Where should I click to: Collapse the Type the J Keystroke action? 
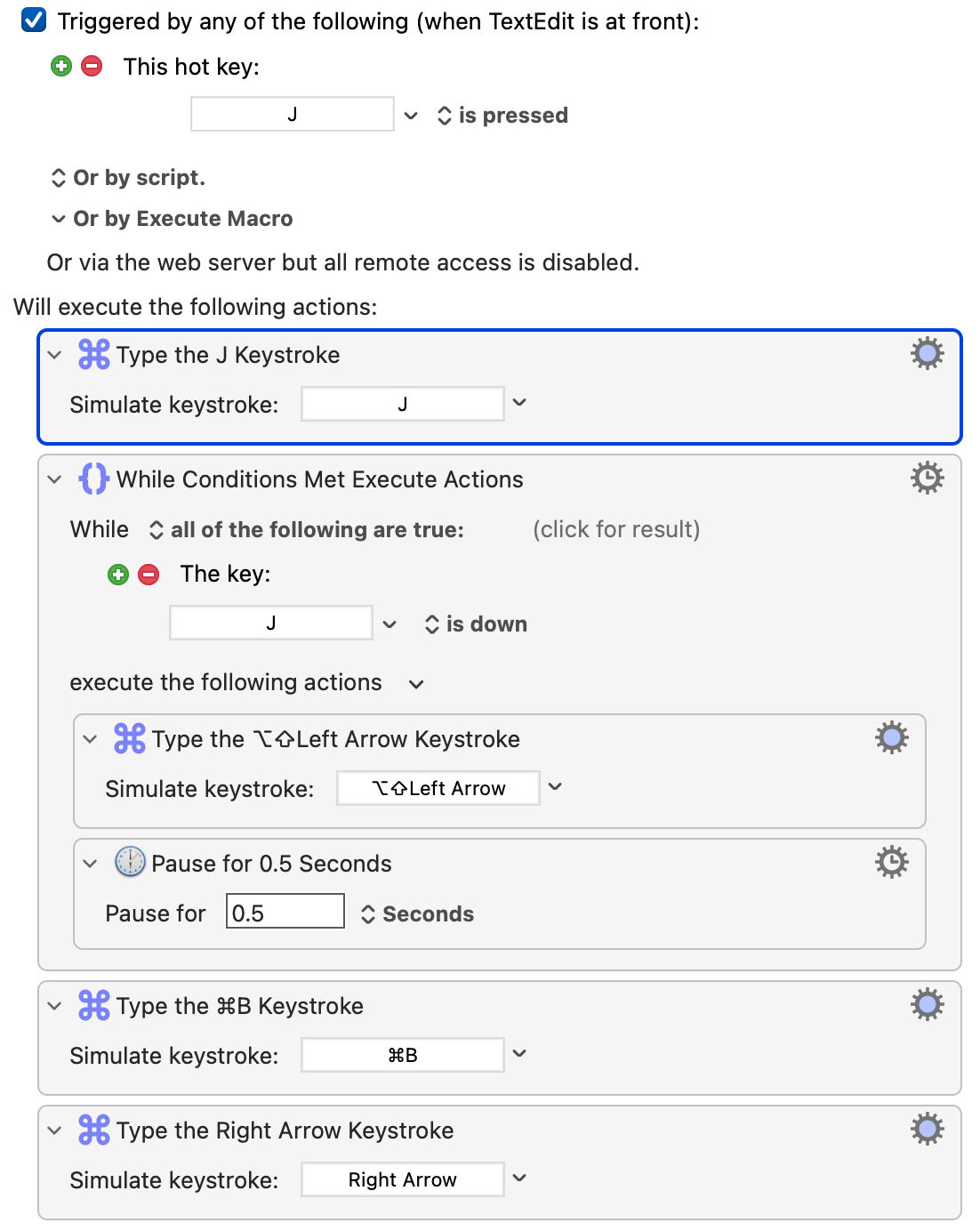coord(55,355)
